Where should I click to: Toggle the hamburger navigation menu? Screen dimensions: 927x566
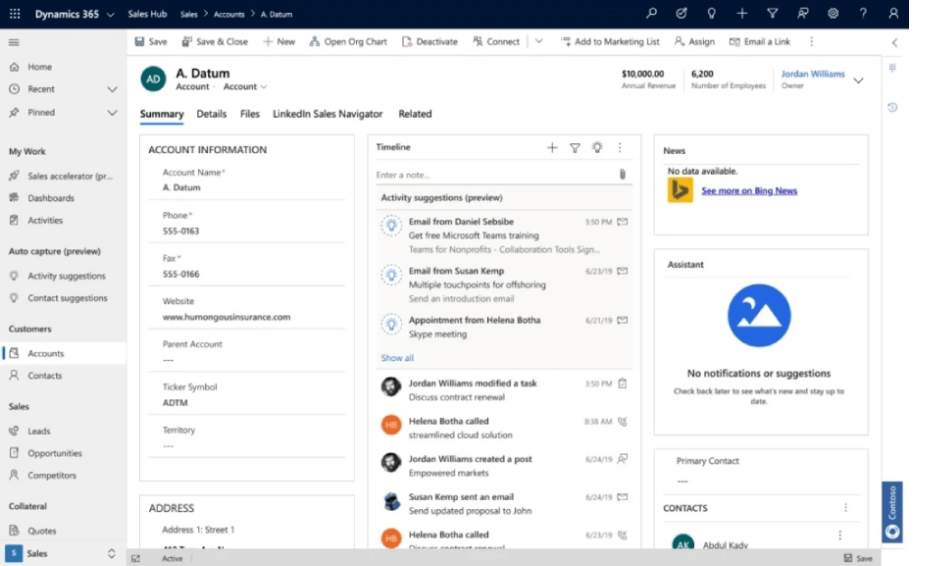pyautogui.click(x=14, y=42)
